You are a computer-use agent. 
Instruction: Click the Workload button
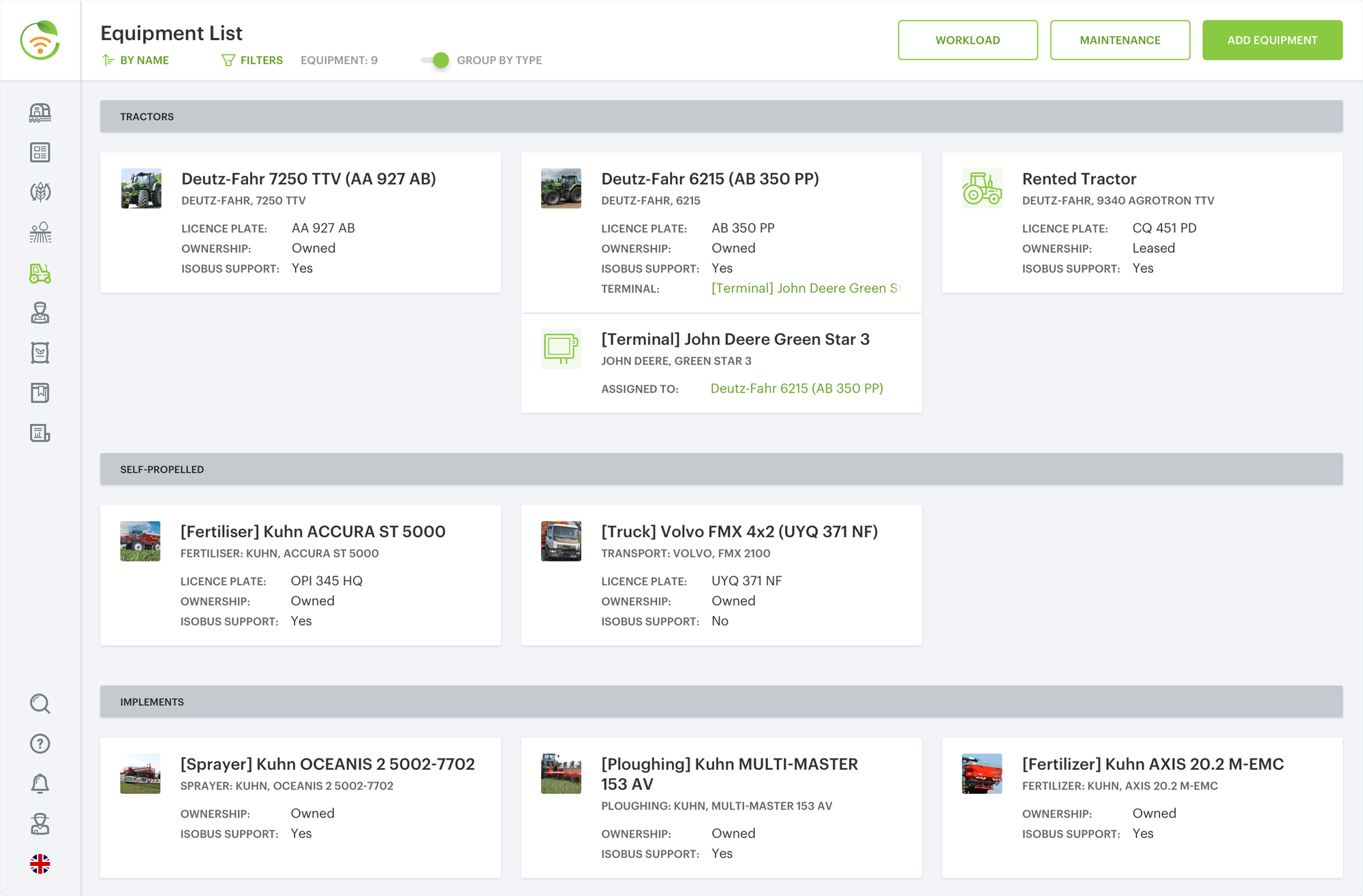coord(967,40)
